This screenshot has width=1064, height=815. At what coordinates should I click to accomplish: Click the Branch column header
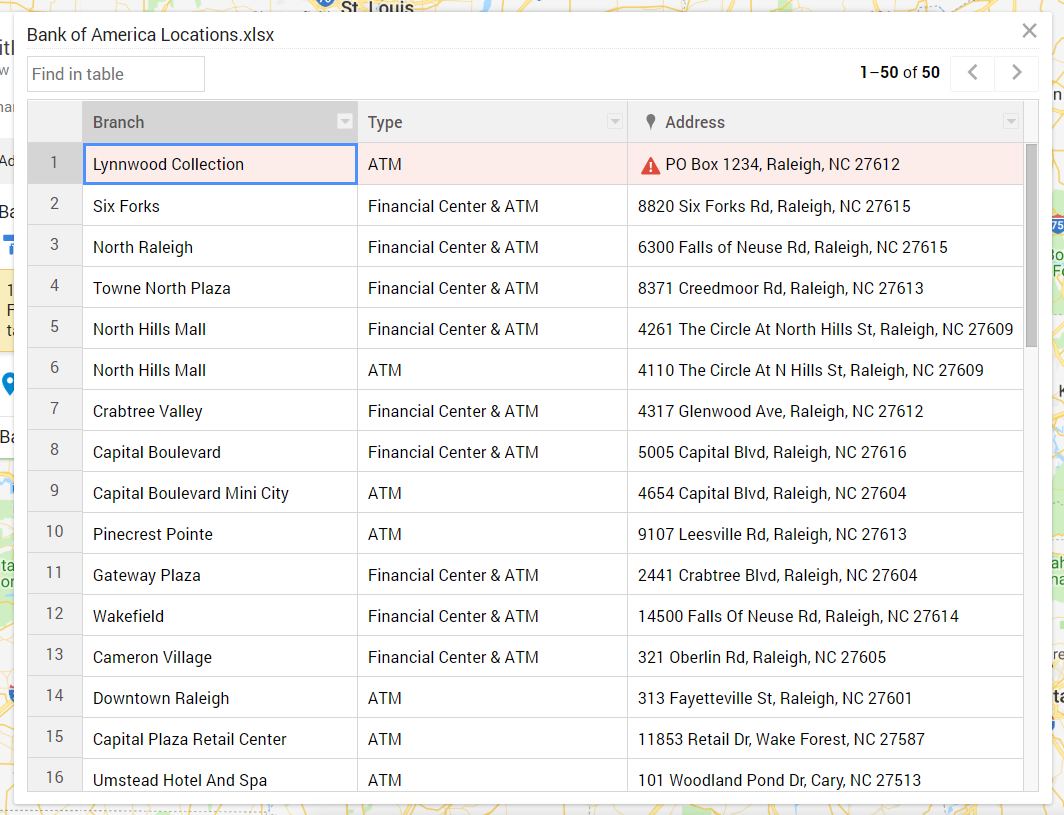pos(220,122)
